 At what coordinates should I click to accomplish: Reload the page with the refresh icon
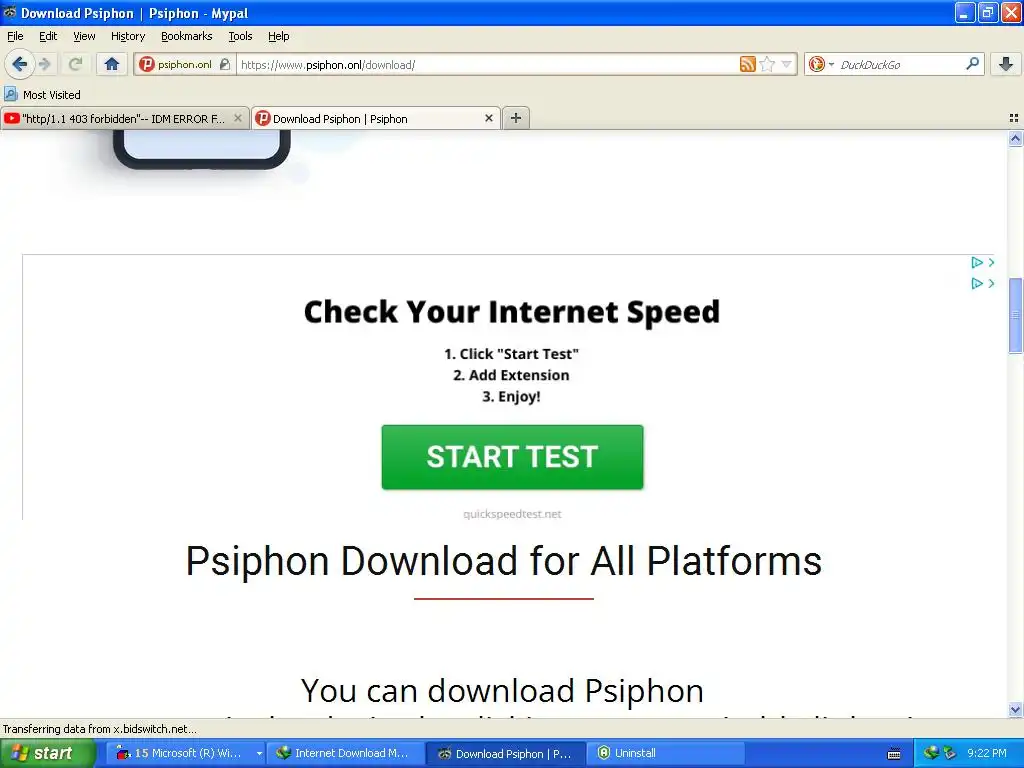75,64
